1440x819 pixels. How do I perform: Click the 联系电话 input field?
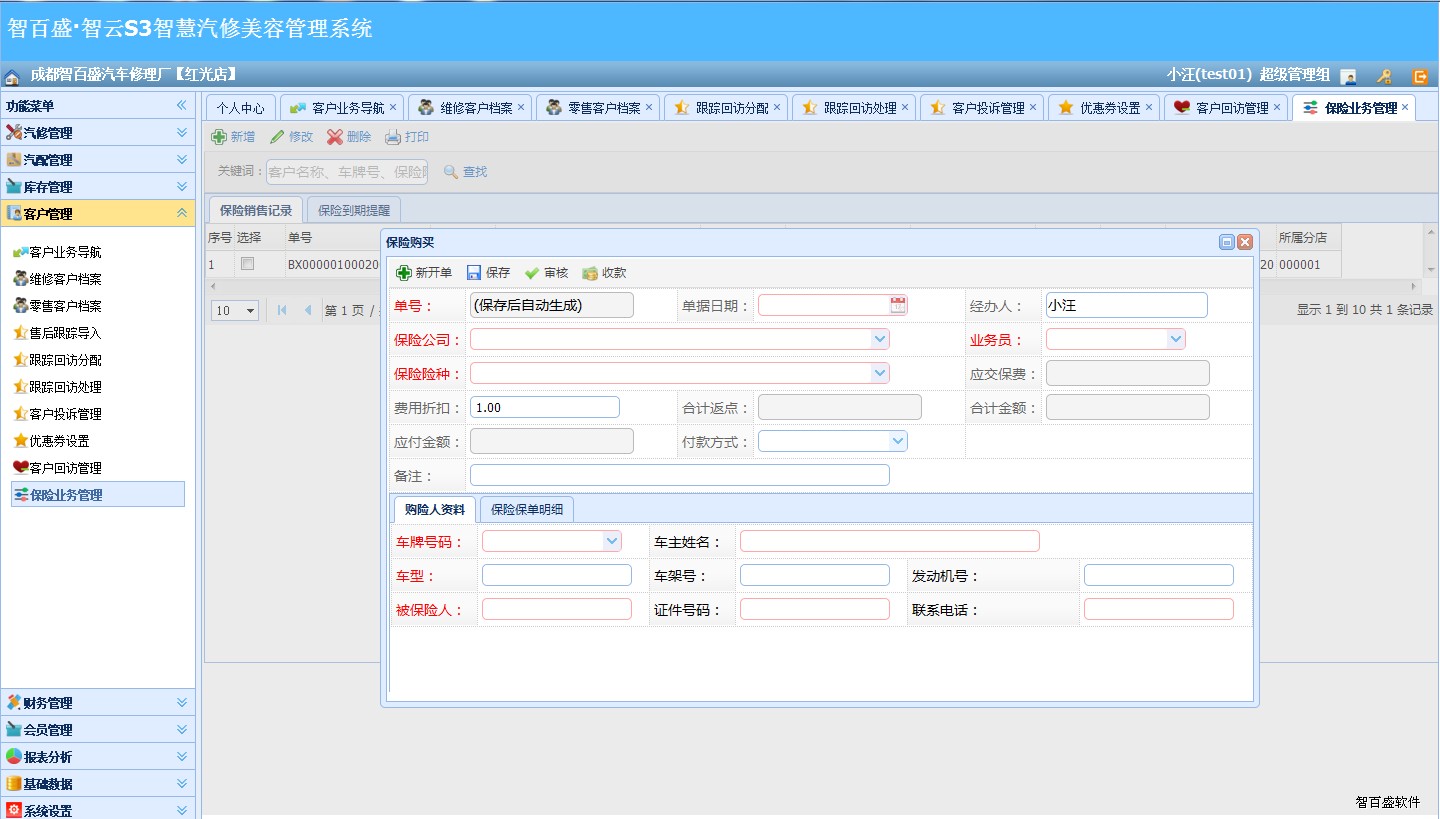[x=1159, y=609]
